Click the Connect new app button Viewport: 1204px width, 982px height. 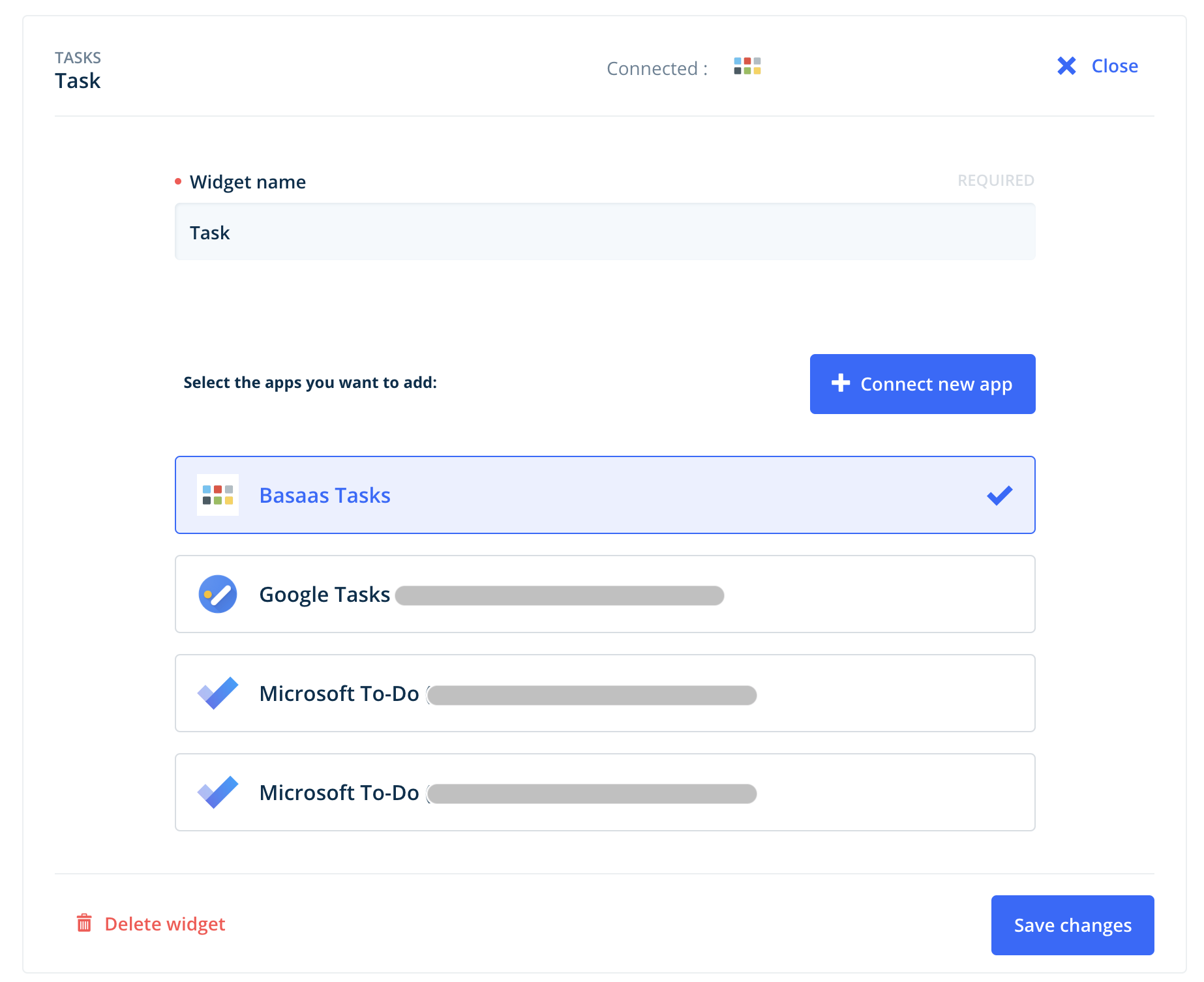922,384
